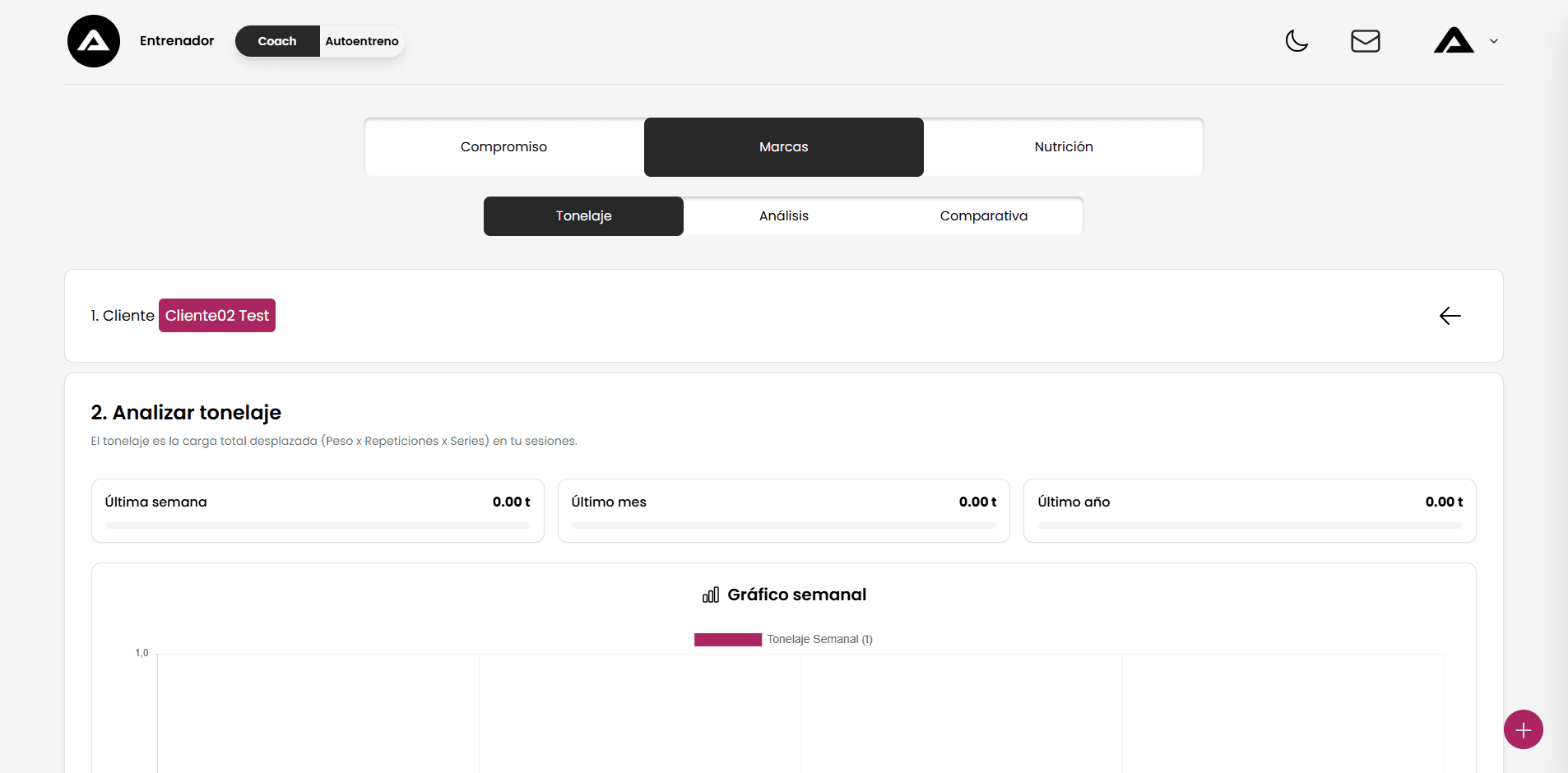
Task: Click the profile avatar triangle logo
Action: [1454, 41]
